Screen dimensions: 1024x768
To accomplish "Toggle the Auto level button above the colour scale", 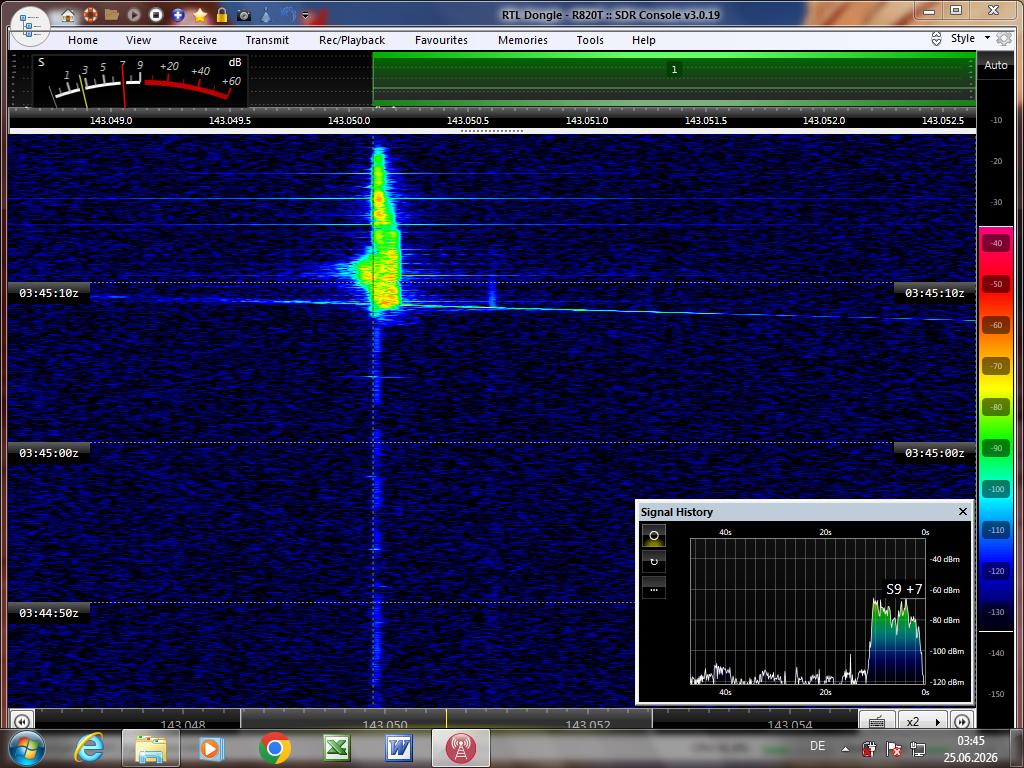I will [996, 65].
